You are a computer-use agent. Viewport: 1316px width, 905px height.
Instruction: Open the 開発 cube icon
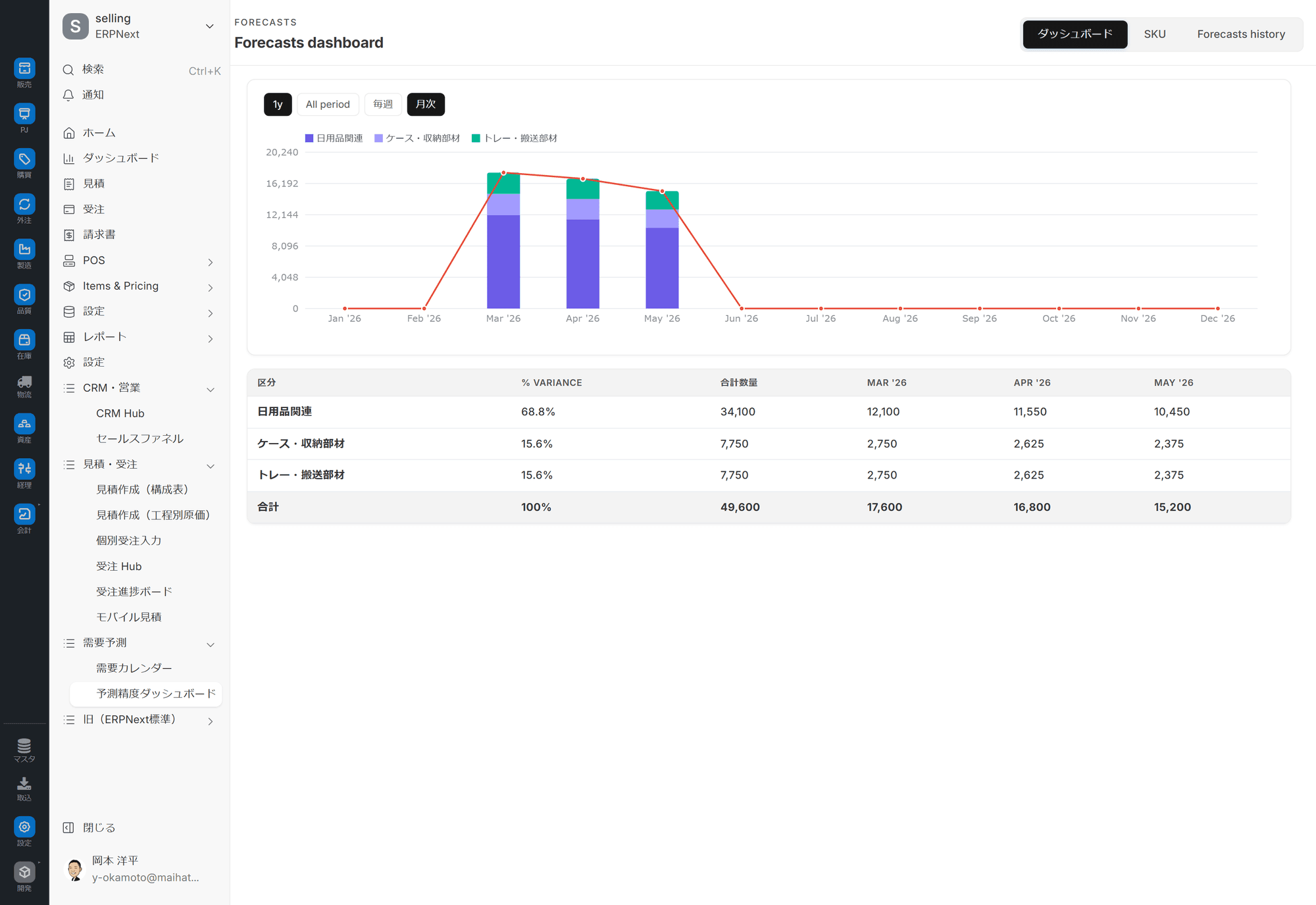(24, 872)
